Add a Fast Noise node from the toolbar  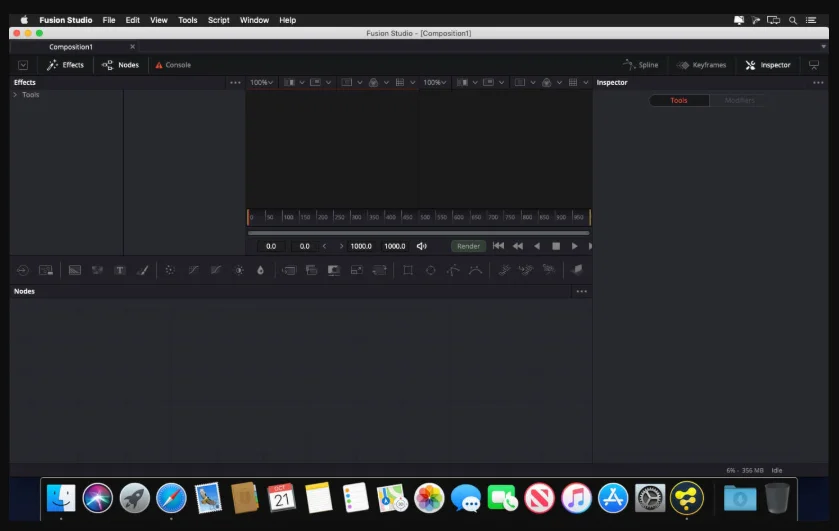point(97,270)
